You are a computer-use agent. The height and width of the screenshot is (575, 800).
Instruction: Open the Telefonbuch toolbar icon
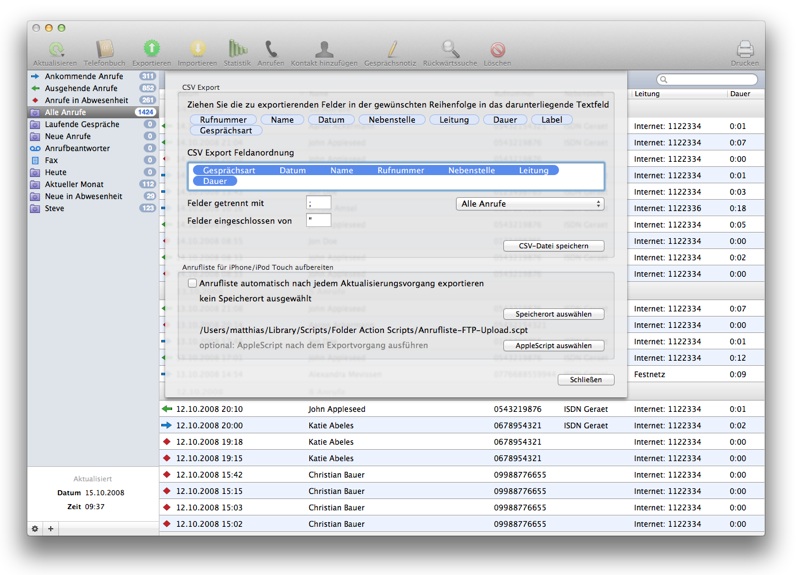pyautogui.click(x=105, y=49)
